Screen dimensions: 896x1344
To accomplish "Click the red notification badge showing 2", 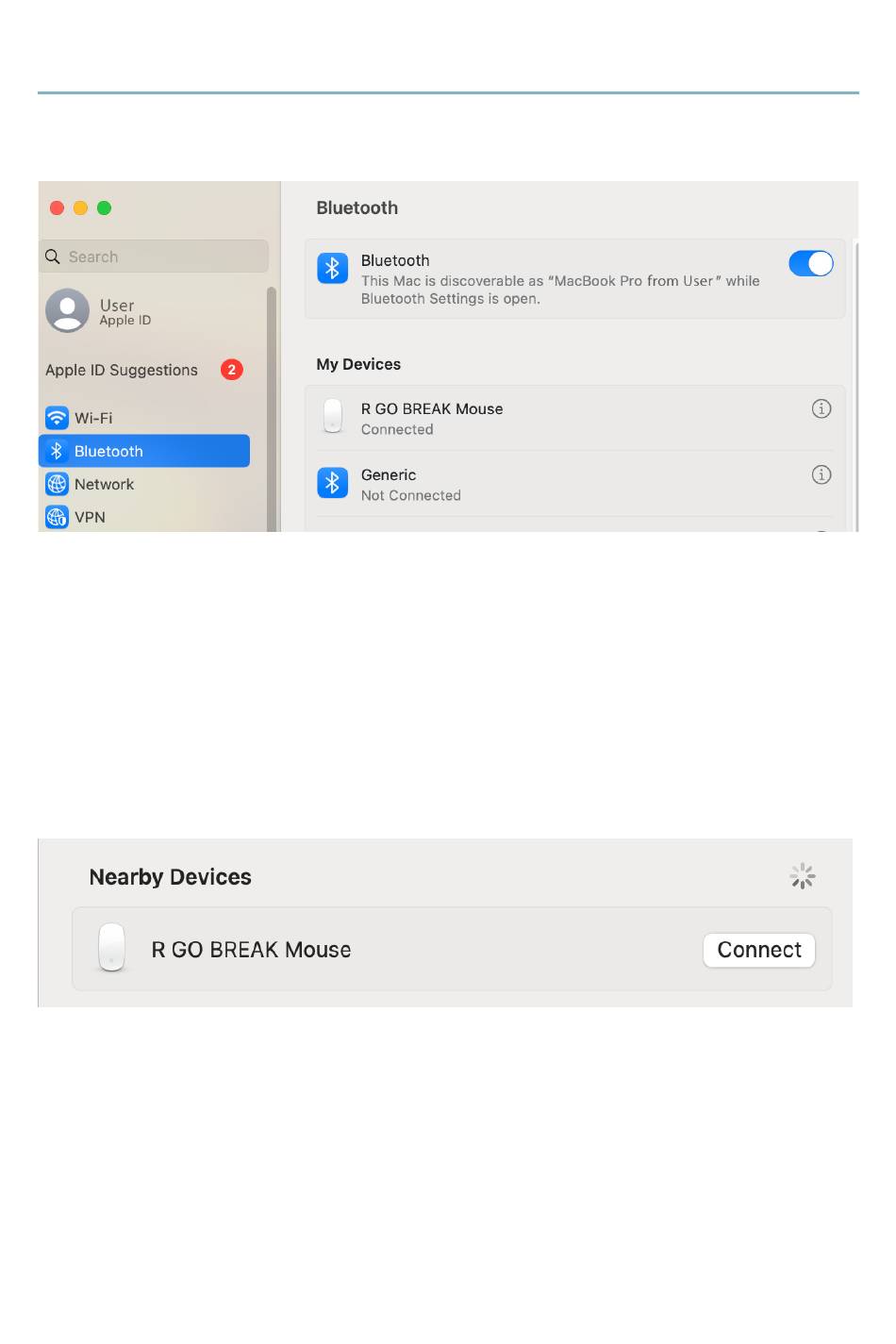I will (x=232, y=370).
